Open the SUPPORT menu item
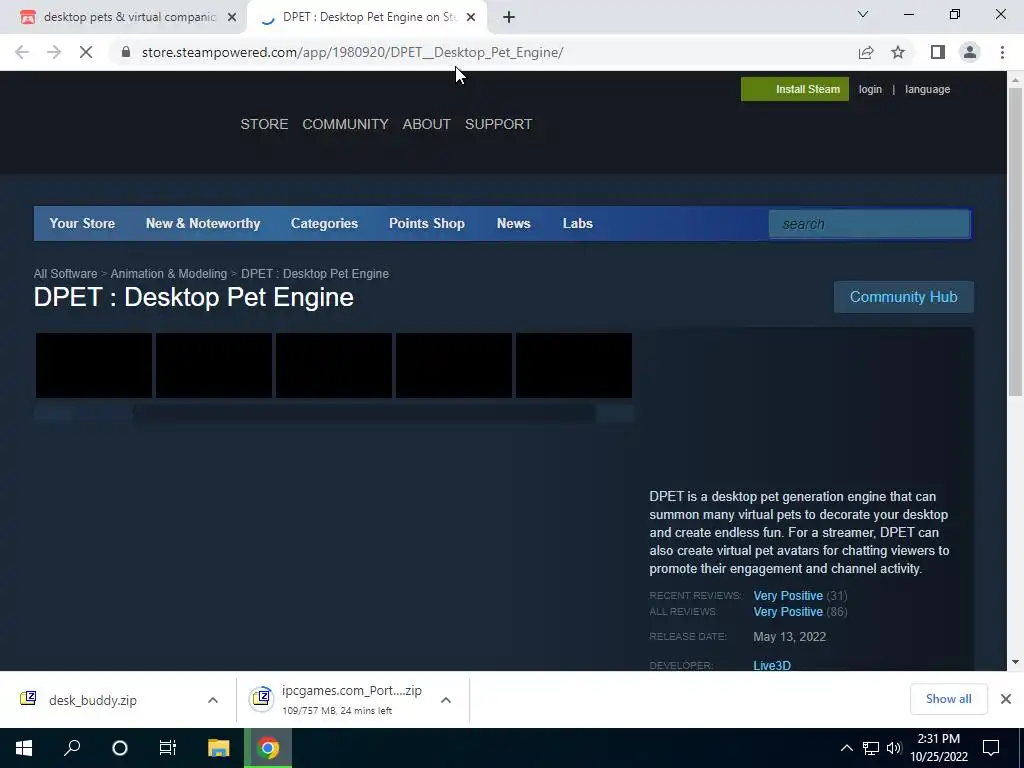Viewport: 1024px width, 768px height. tap(498, 124)
